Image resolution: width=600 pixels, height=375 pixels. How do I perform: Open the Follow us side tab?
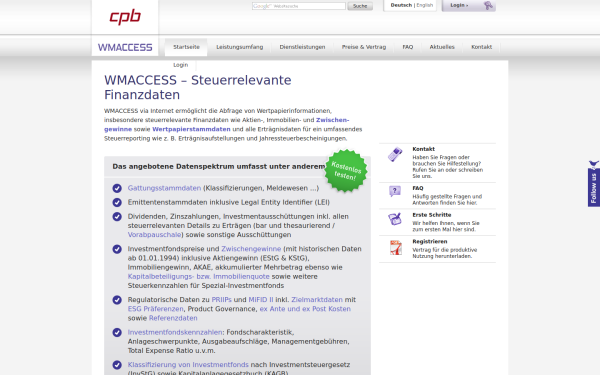[594, 184]
